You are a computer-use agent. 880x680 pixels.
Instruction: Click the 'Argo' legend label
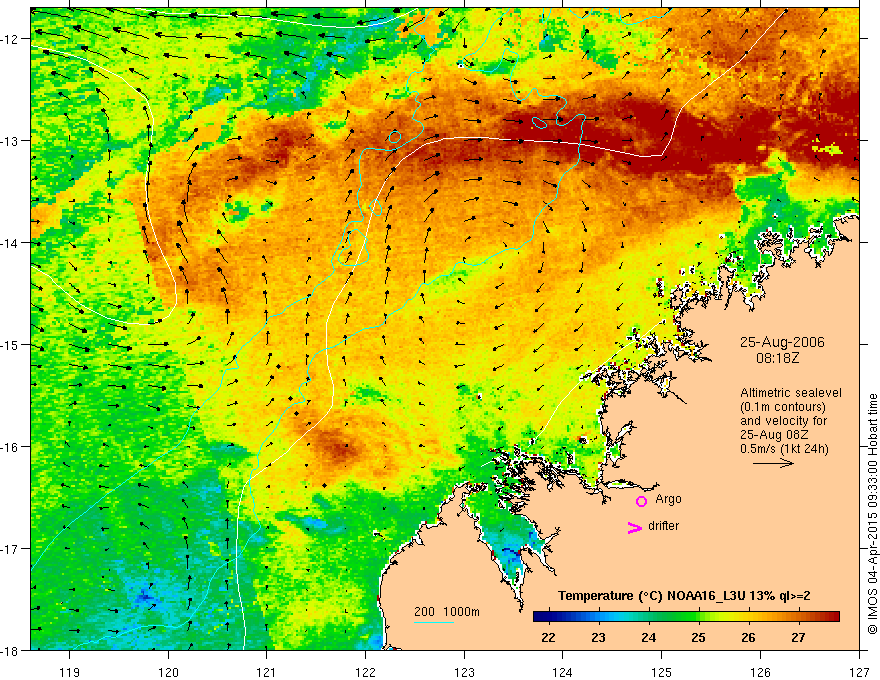click(668, 499)
